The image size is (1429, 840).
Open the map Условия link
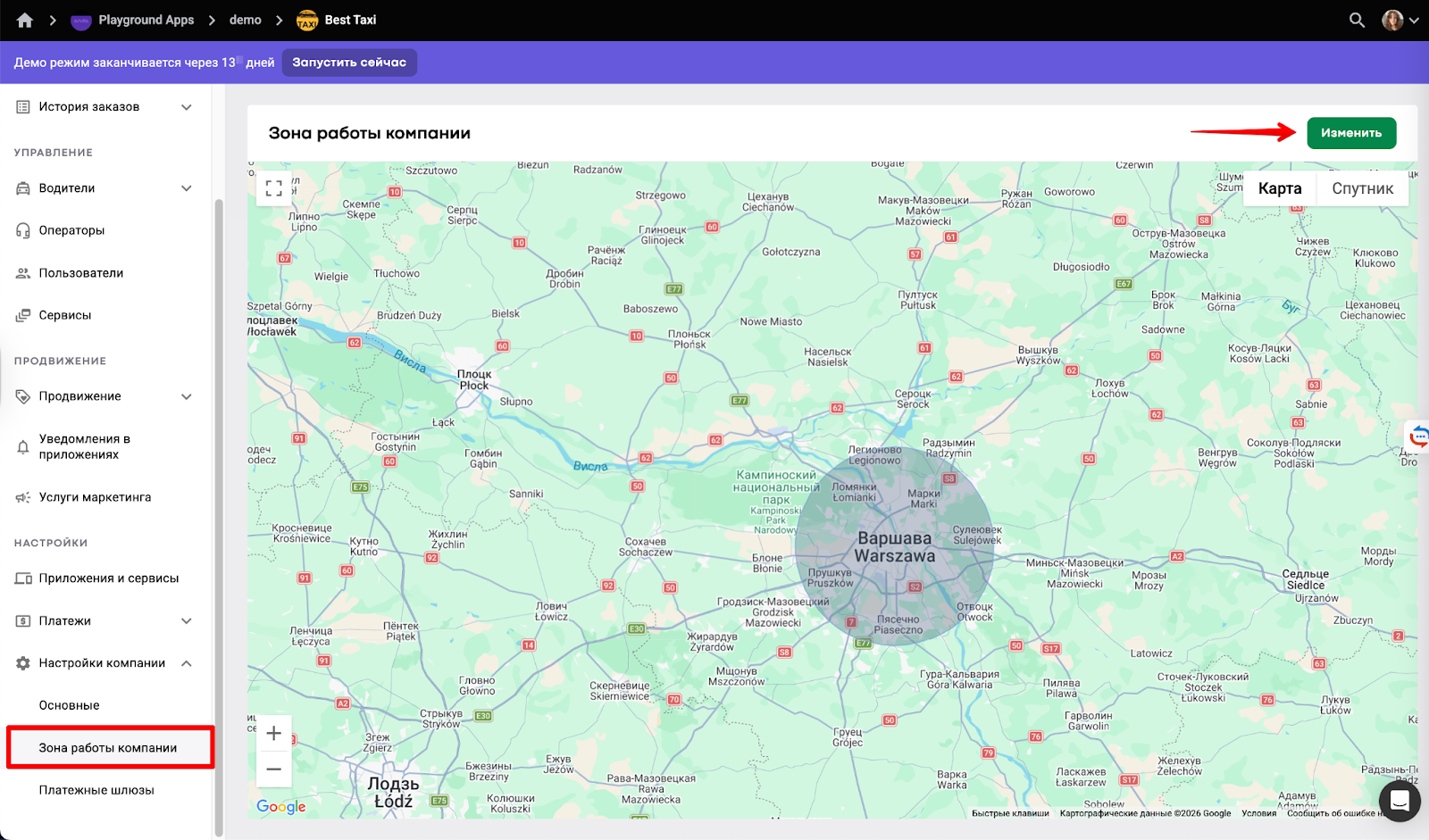(1258, 813)
